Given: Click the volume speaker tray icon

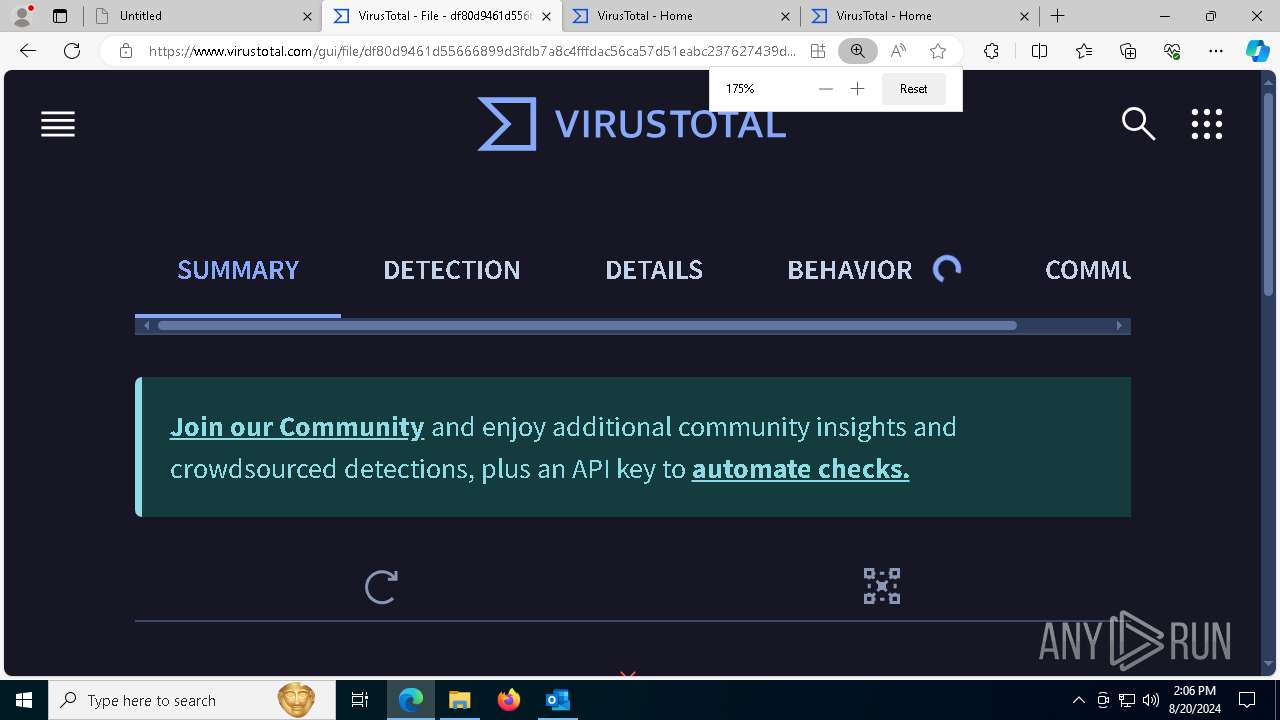Looking at the screenshot, I should (x=1150, y=700).
